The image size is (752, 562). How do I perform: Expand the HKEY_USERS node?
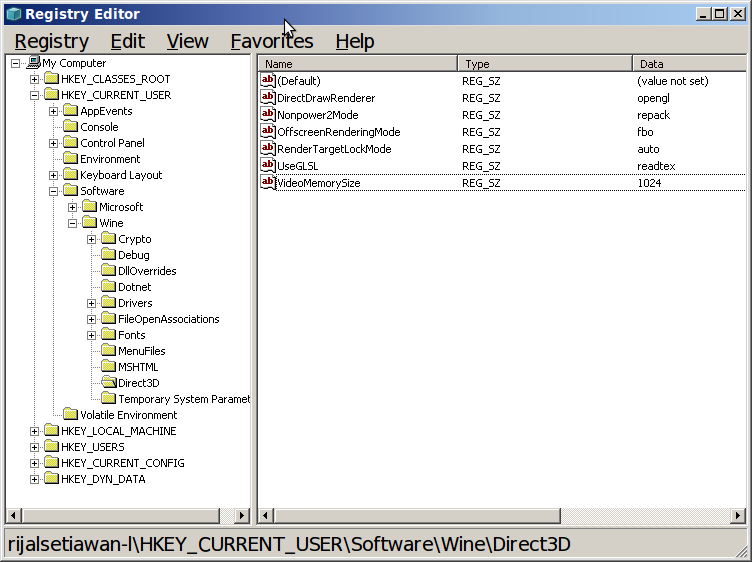point(35,447)
